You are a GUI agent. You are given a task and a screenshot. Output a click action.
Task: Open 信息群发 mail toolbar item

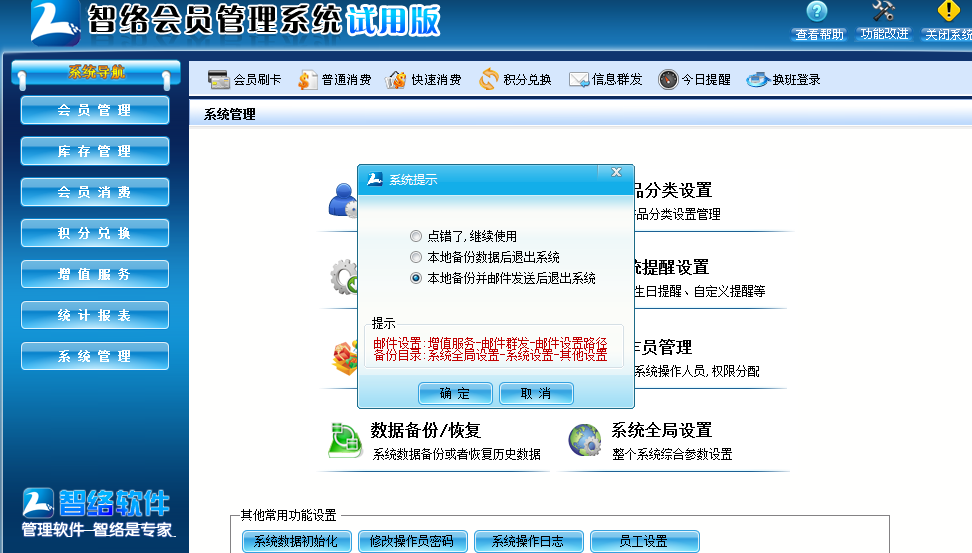pos(606,80)
